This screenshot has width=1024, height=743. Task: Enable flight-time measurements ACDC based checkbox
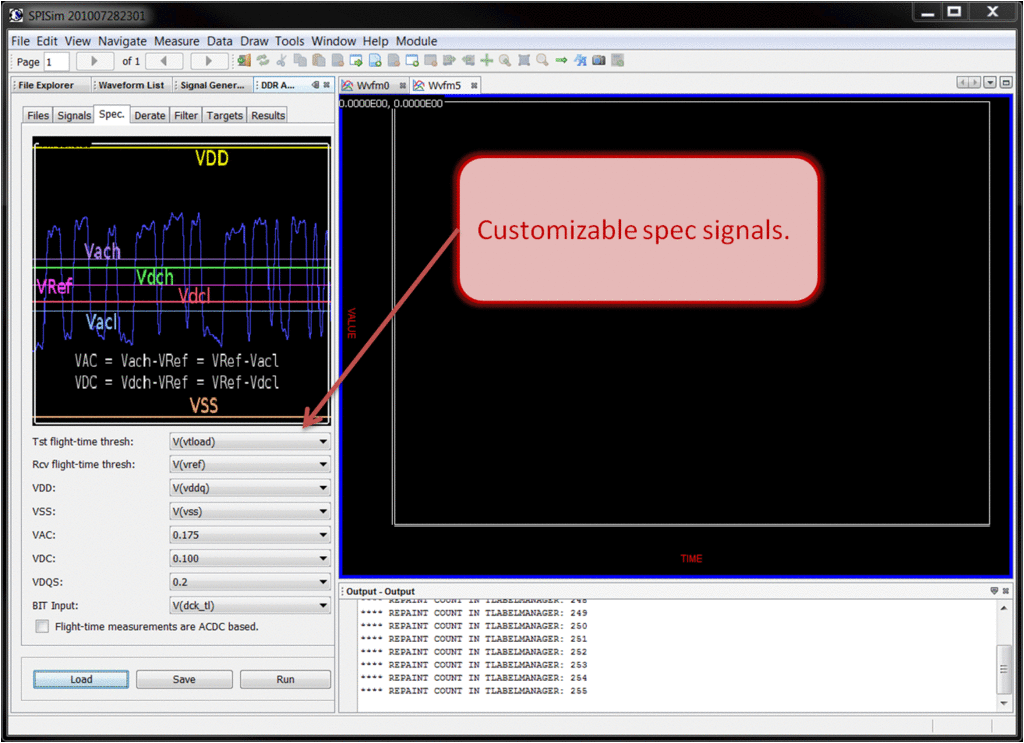[42, 627]
